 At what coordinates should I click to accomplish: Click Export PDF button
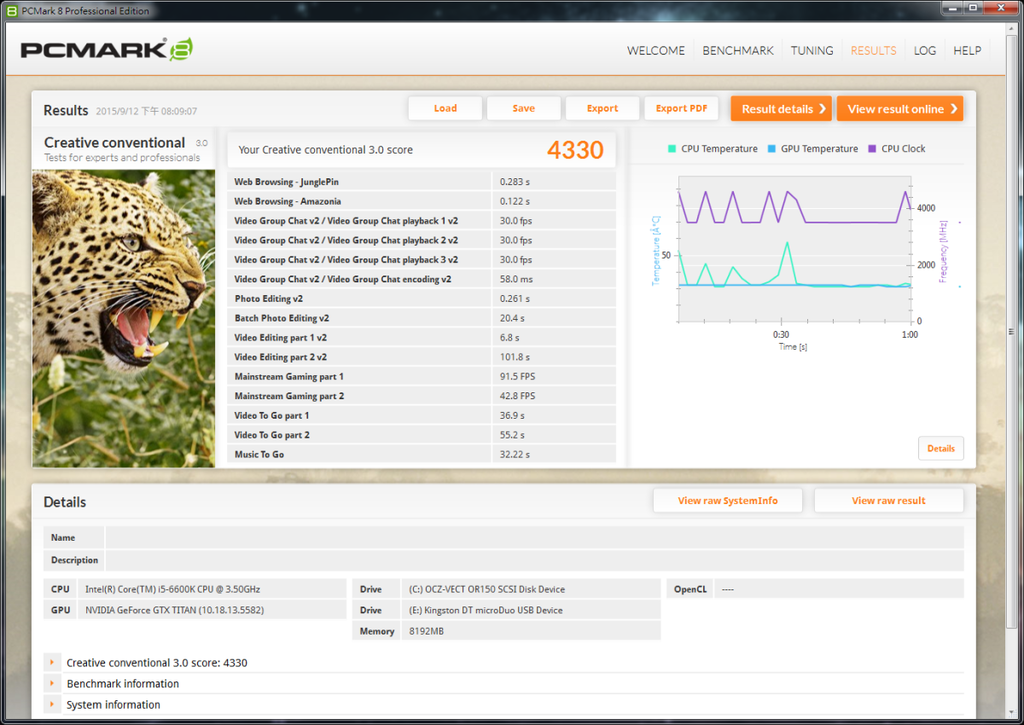point(681,108)
